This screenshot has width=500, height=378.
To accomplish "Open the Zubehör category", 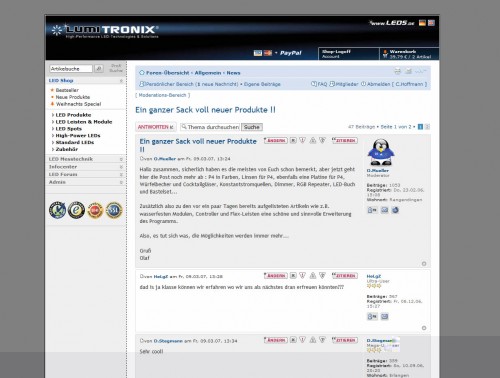I will click(67, 149).
